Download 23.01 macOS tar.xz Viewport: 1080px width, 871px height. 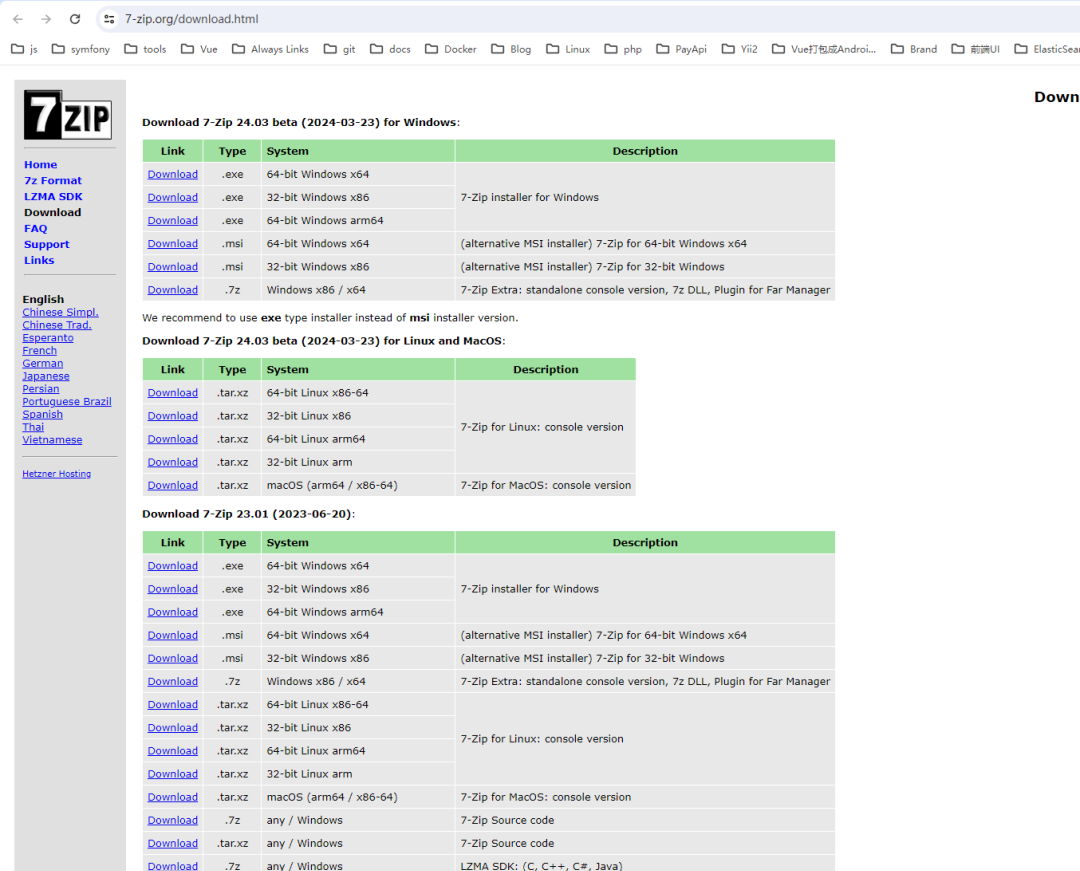(173, 797)
